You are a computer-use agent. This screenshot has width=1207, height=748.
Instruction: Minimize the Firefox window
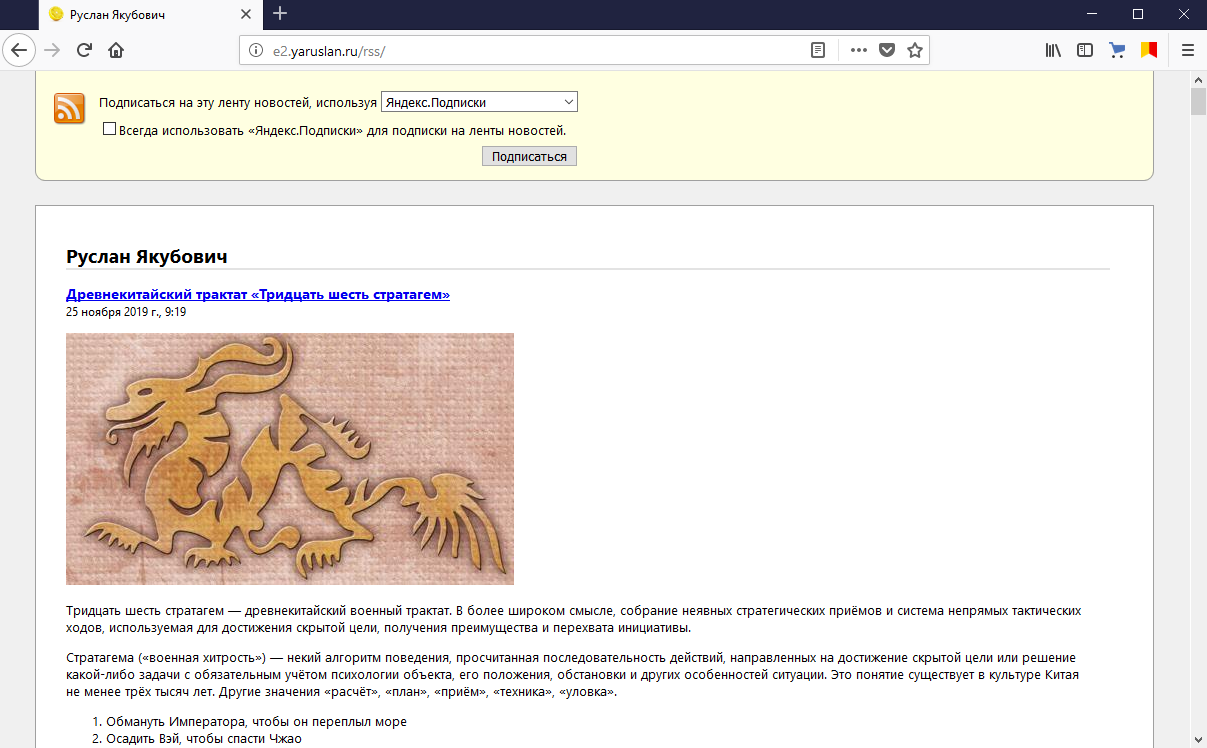click(1092, 14)
